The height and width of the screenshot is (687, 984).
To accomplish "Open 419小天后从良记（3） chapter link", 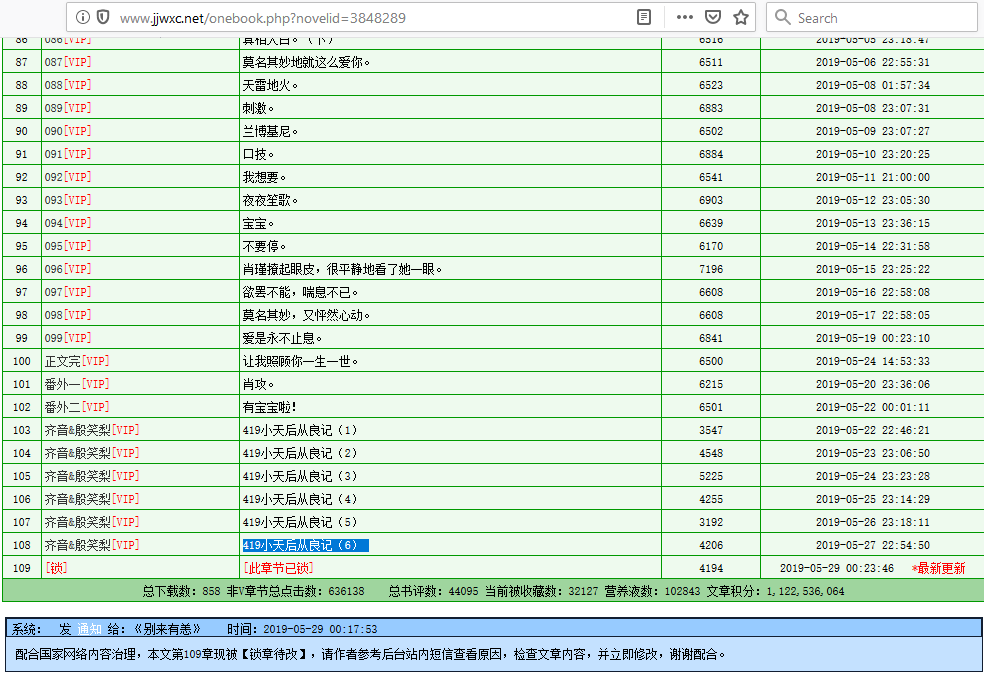I will [299, 476].
